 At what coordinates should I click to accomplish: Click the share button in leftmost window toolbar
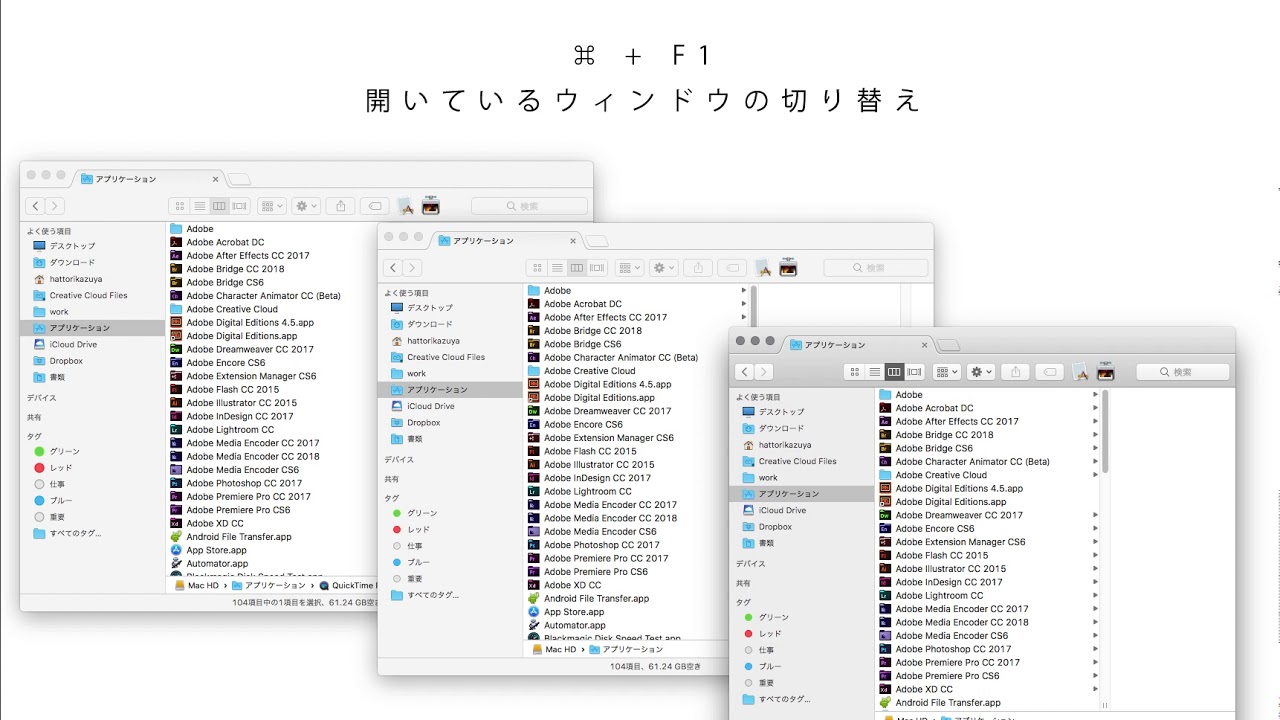(340, 206)
